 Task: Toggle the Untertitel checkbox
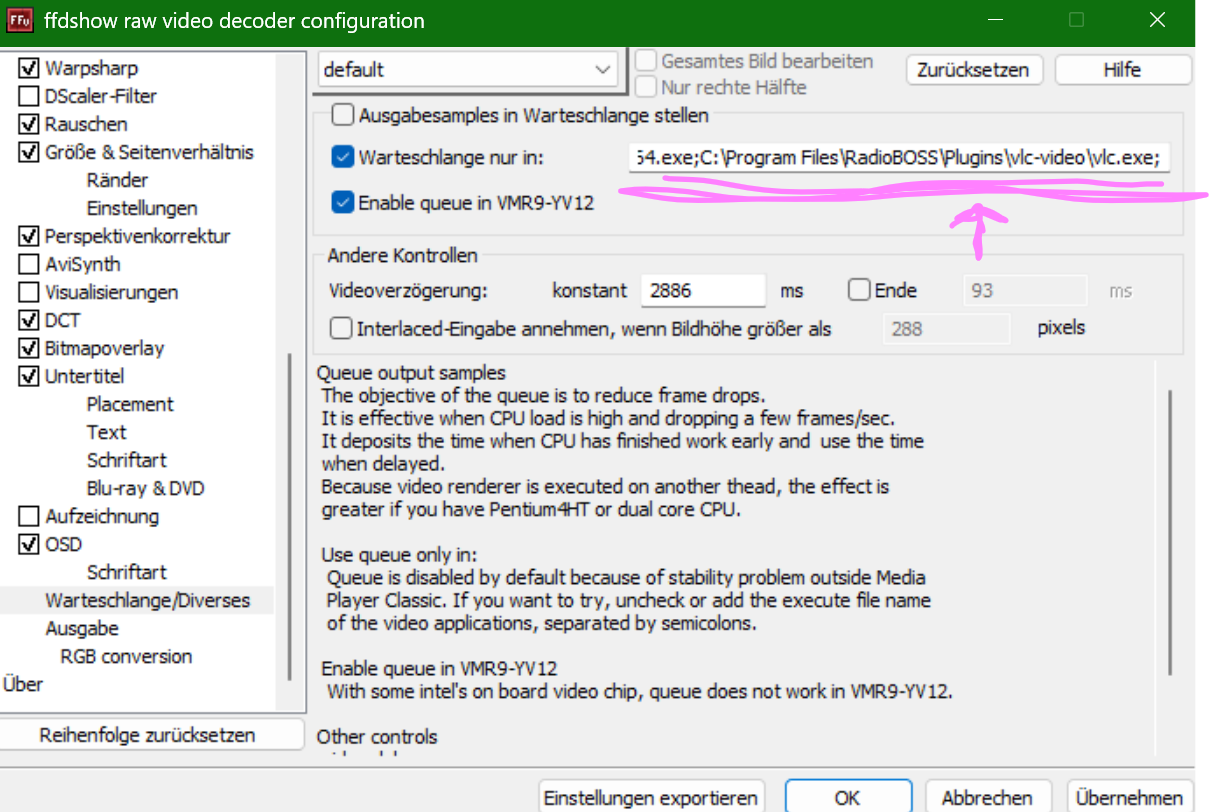click(28, 377)
